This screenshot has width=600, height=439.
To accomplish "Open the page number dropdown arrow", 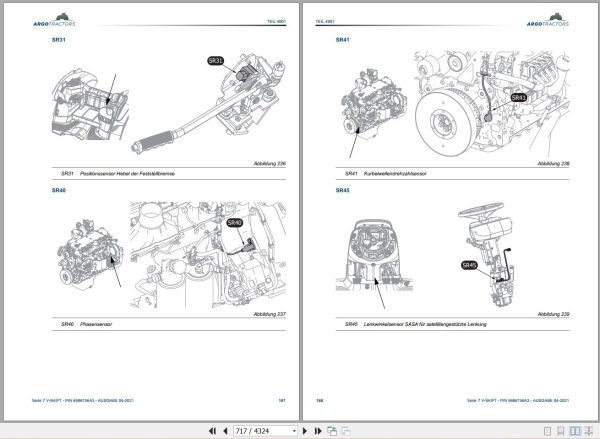I will coord(294,431).
